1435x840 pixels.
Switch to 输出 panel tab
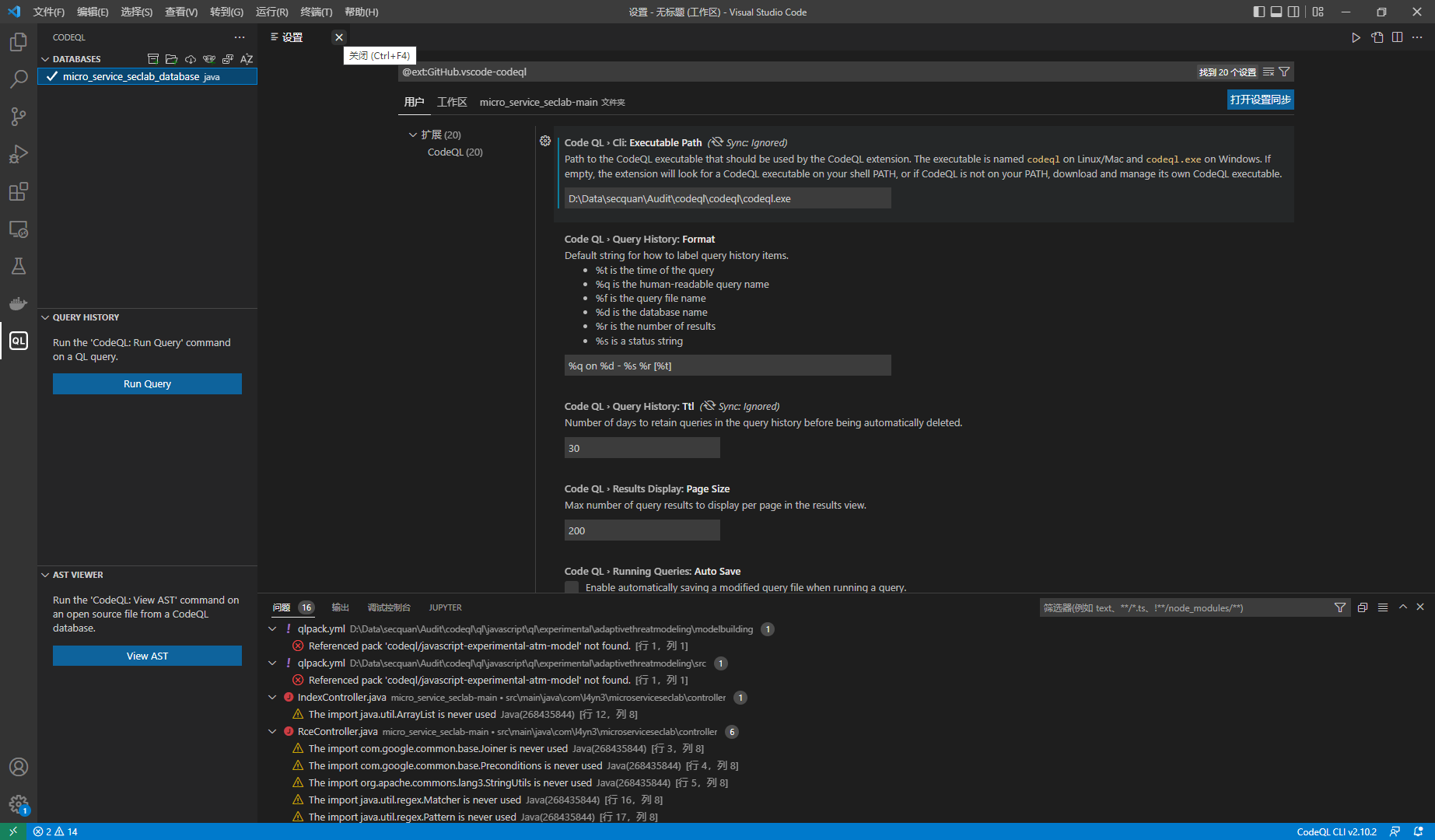point(340,607)
